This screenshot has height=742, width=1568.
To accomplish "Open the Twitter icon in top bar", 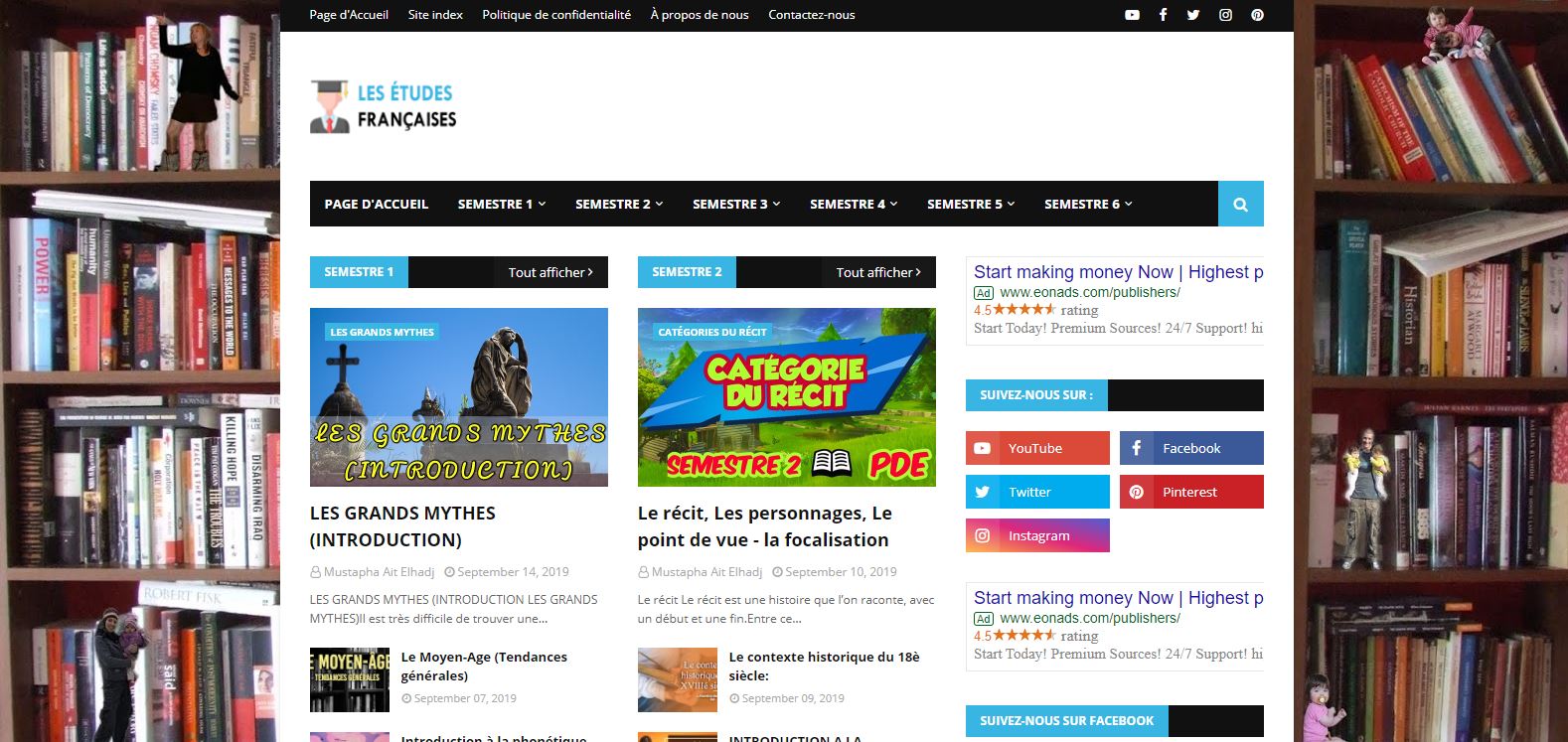I will (1193, 15).
